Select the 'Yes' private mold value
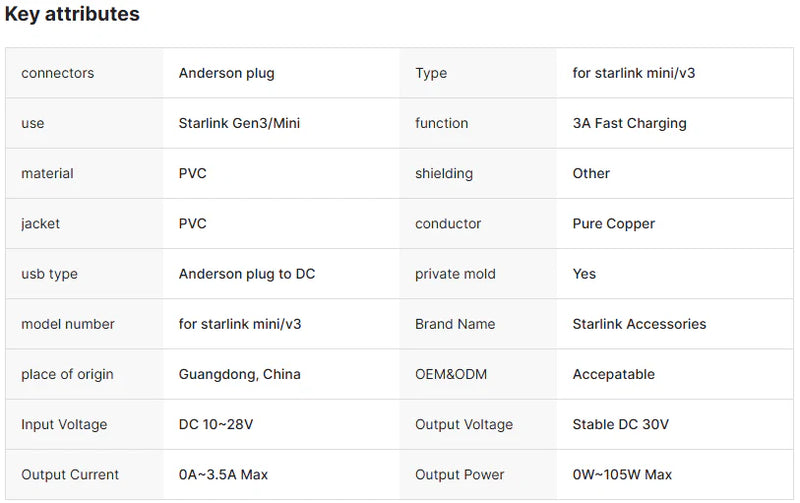800x503 pixels. pos(584,274)
